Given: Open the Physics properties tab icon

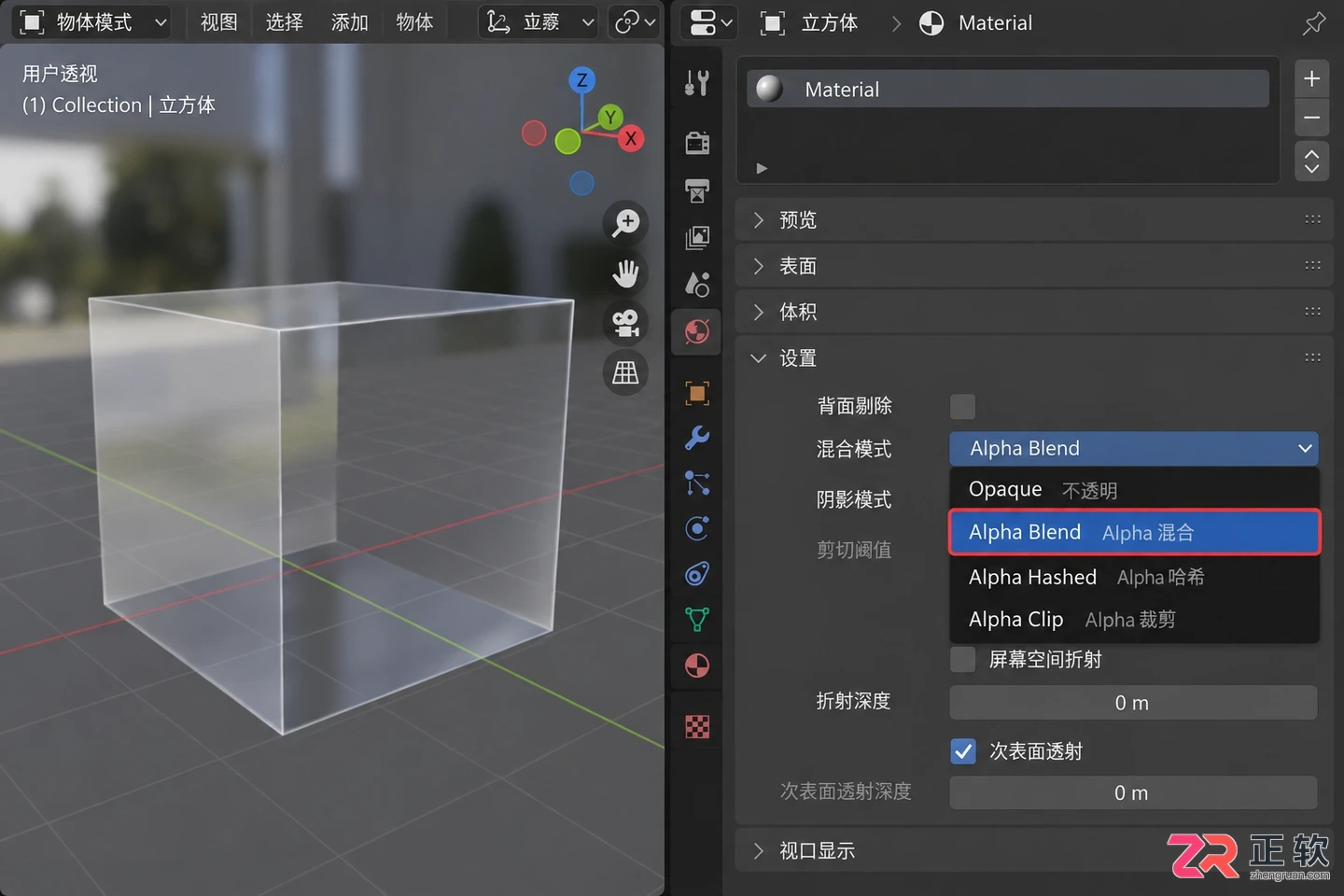Looking at the screenshot, I should click(x=697, y=528).
